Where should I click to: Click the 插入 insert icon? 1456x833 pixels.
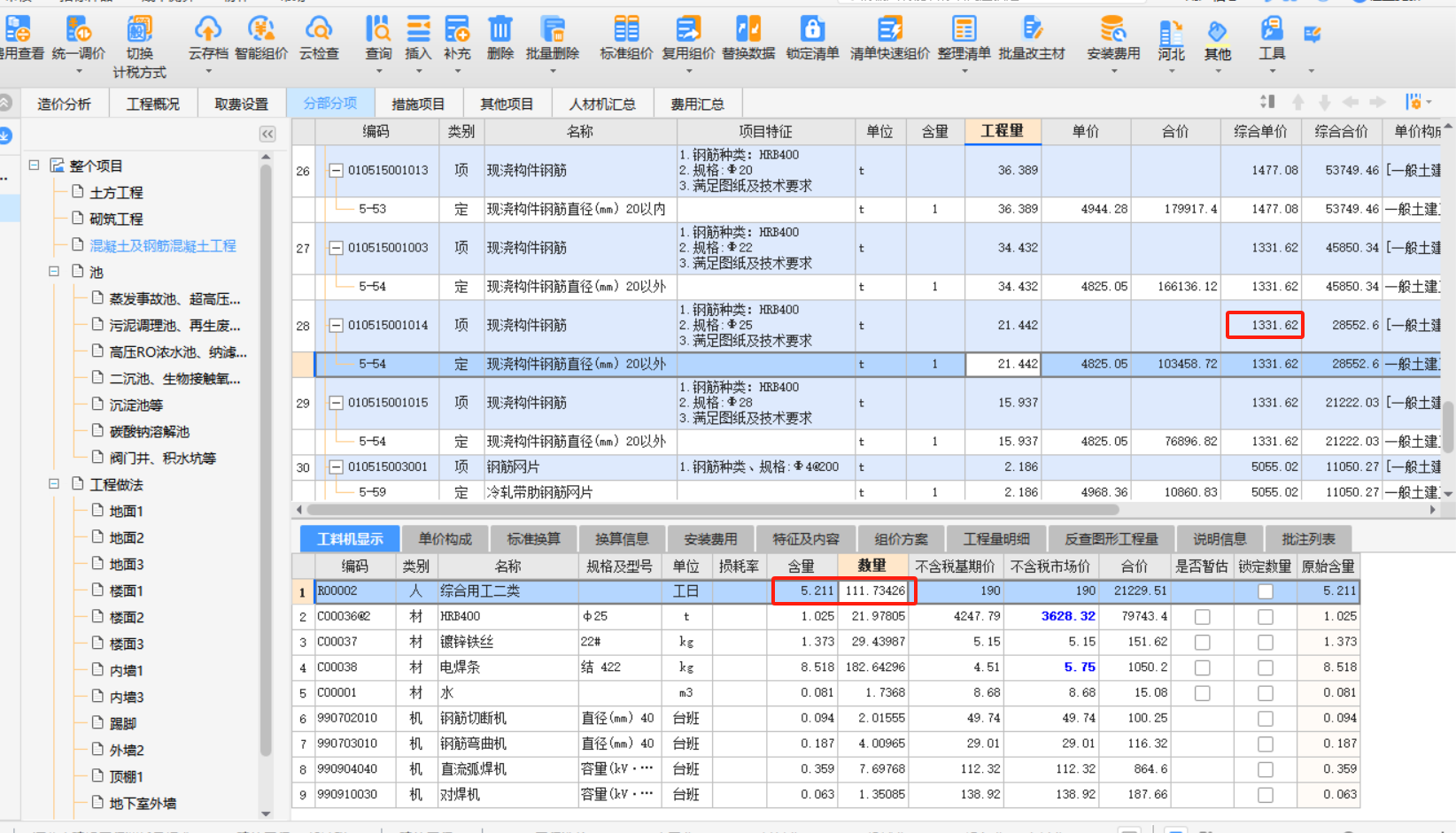(x=418, y=28)
